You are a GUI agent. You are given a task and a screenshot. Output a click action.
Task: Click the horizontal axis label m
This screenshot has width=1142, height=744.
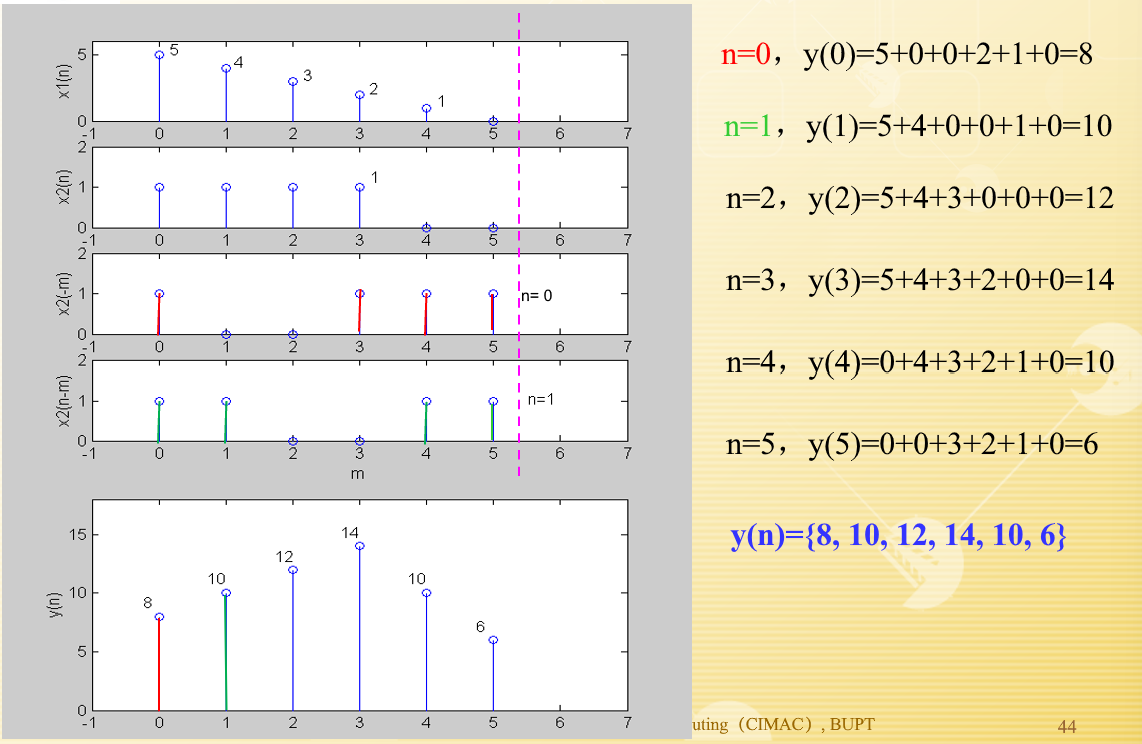(358, 474)
